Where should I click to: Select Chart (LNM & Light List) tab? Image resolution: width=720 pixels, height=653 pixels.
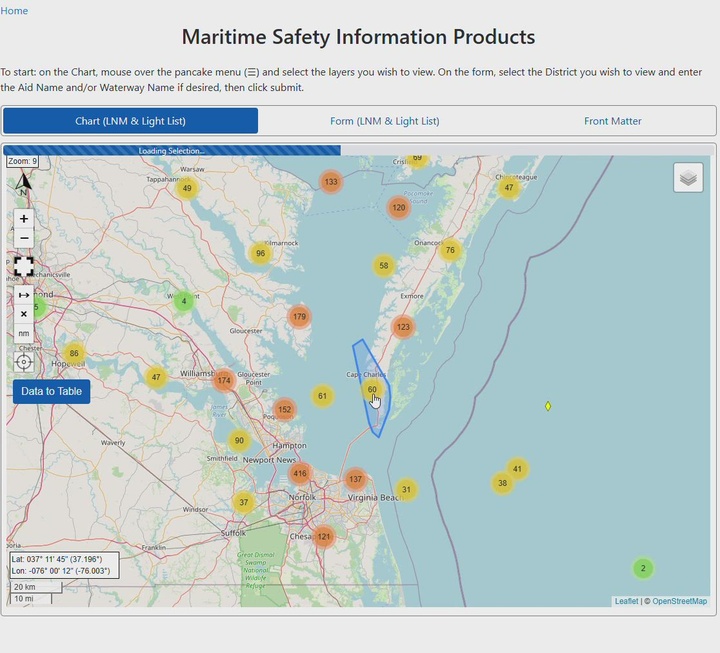[130, 121]
